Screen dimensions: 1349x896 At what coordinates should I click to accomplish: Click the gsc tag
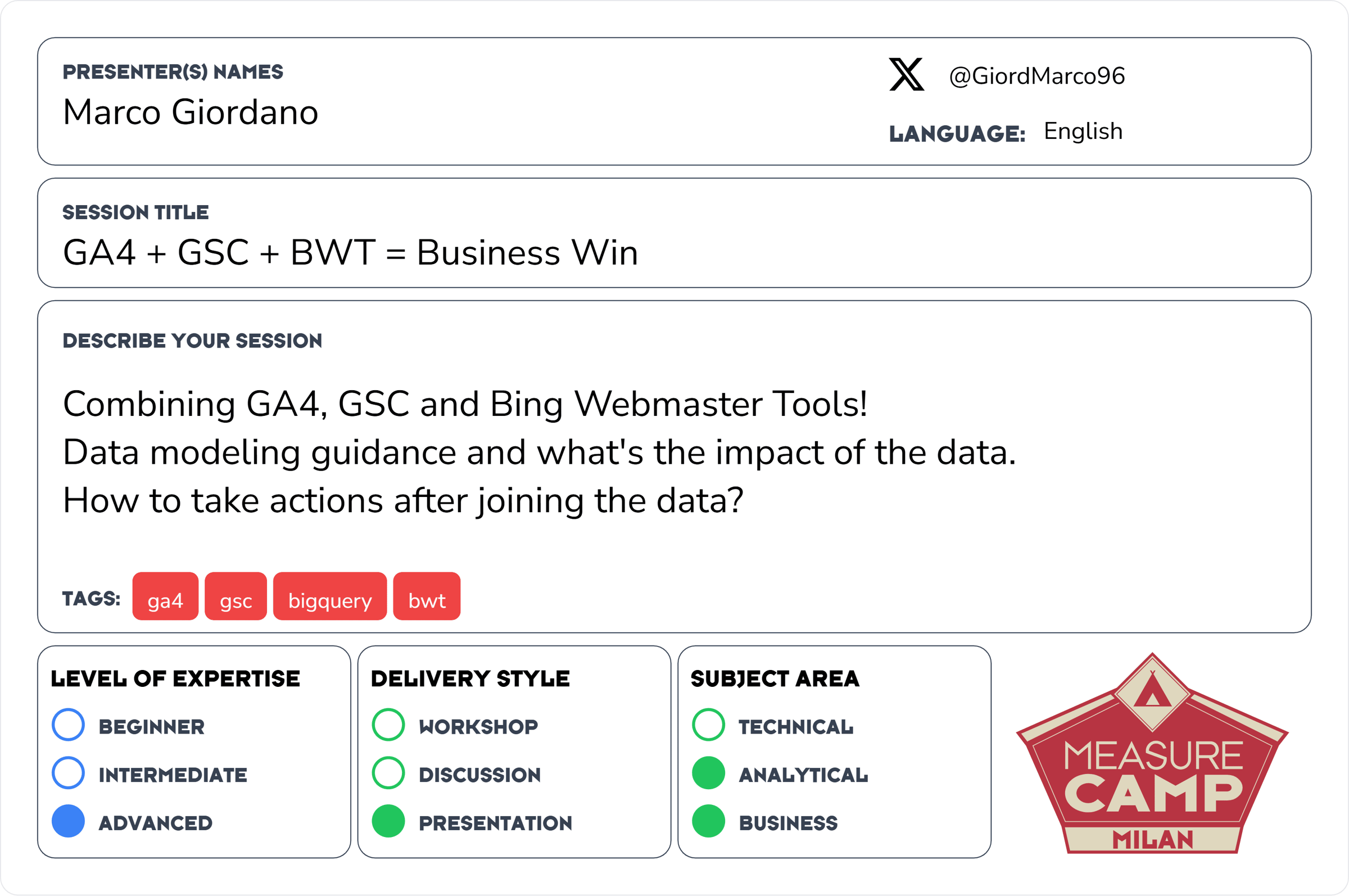(x=236, y=596)
